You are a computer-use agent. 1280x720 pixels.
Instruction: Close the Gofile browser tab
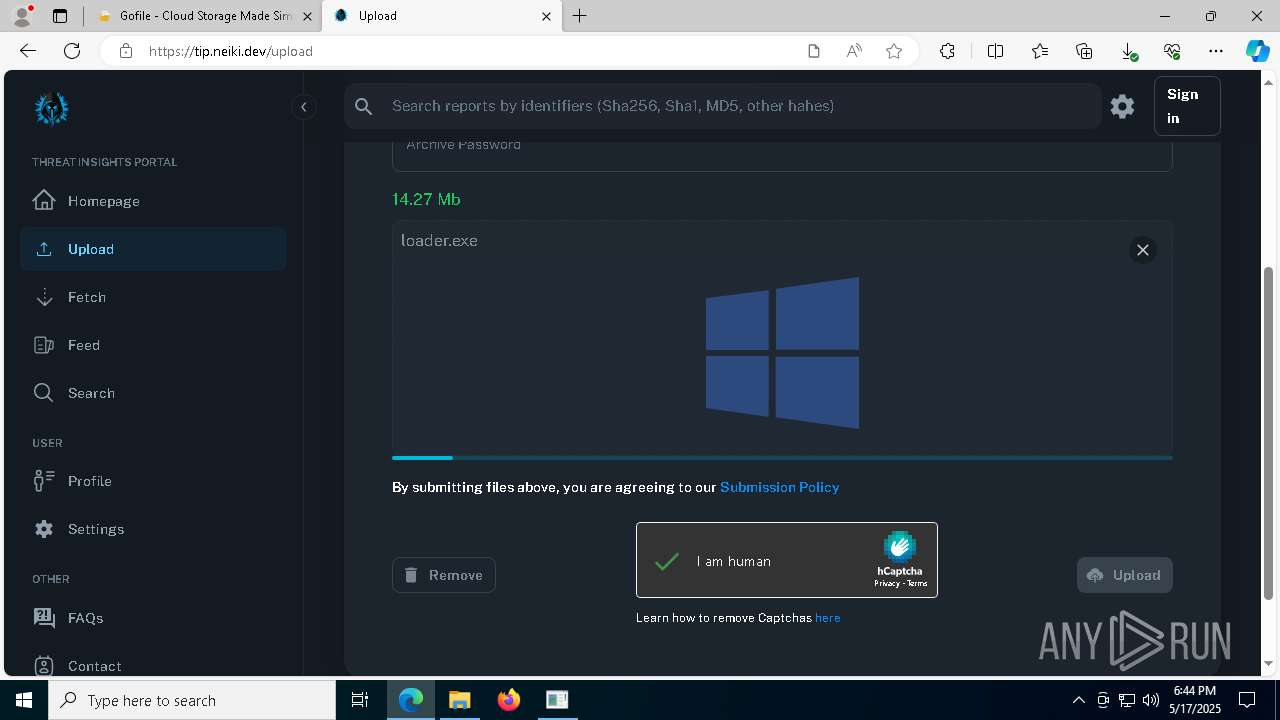[307, 16]
